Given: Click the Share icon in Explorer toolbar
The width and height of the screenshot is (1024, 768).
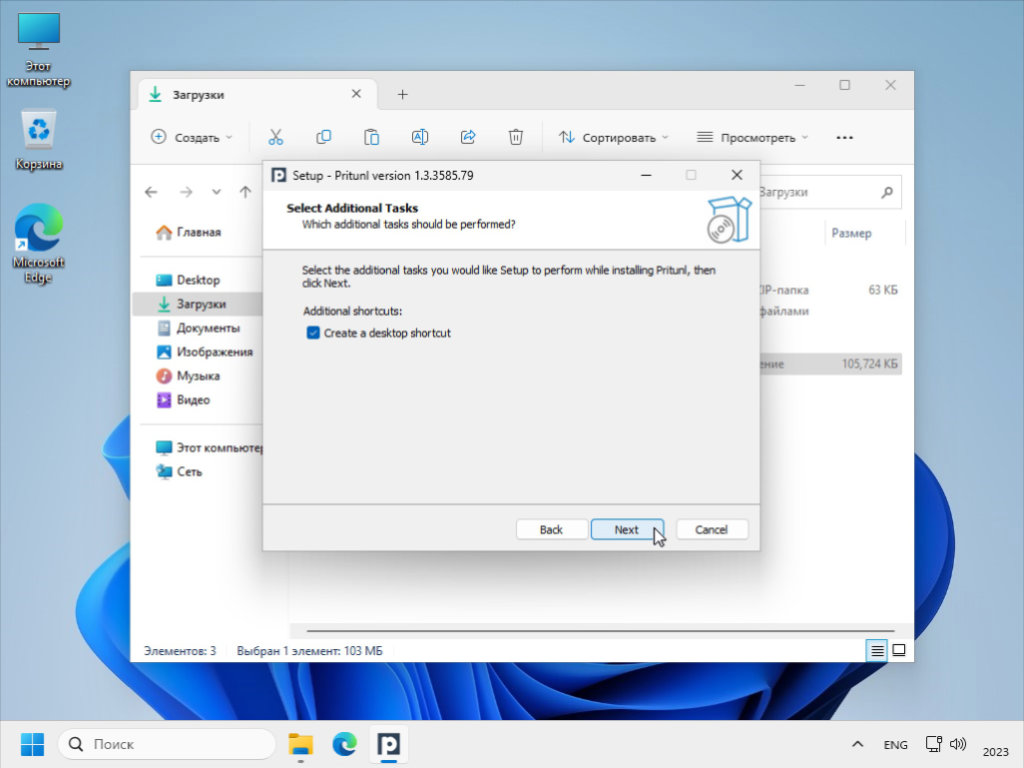Looking at the screenshot, I should click(x=468, y=137).
